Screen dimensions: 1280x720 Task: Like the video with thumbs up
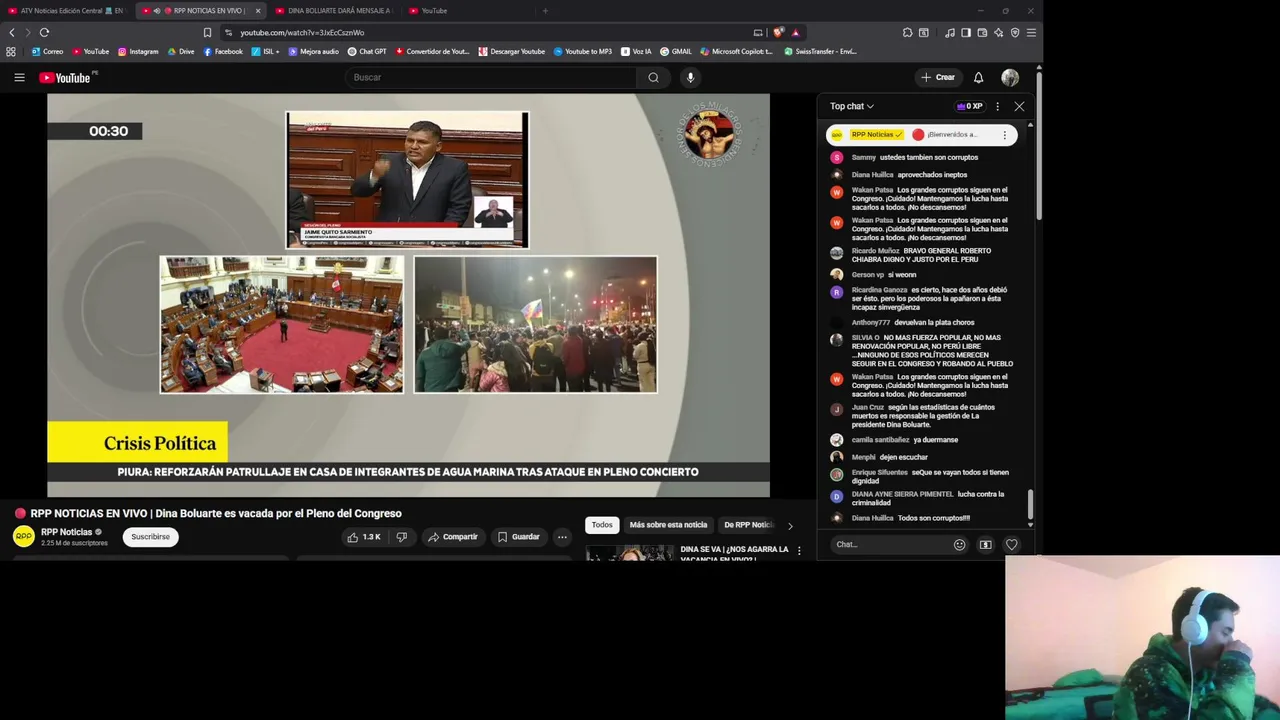(x=364, y=537)
